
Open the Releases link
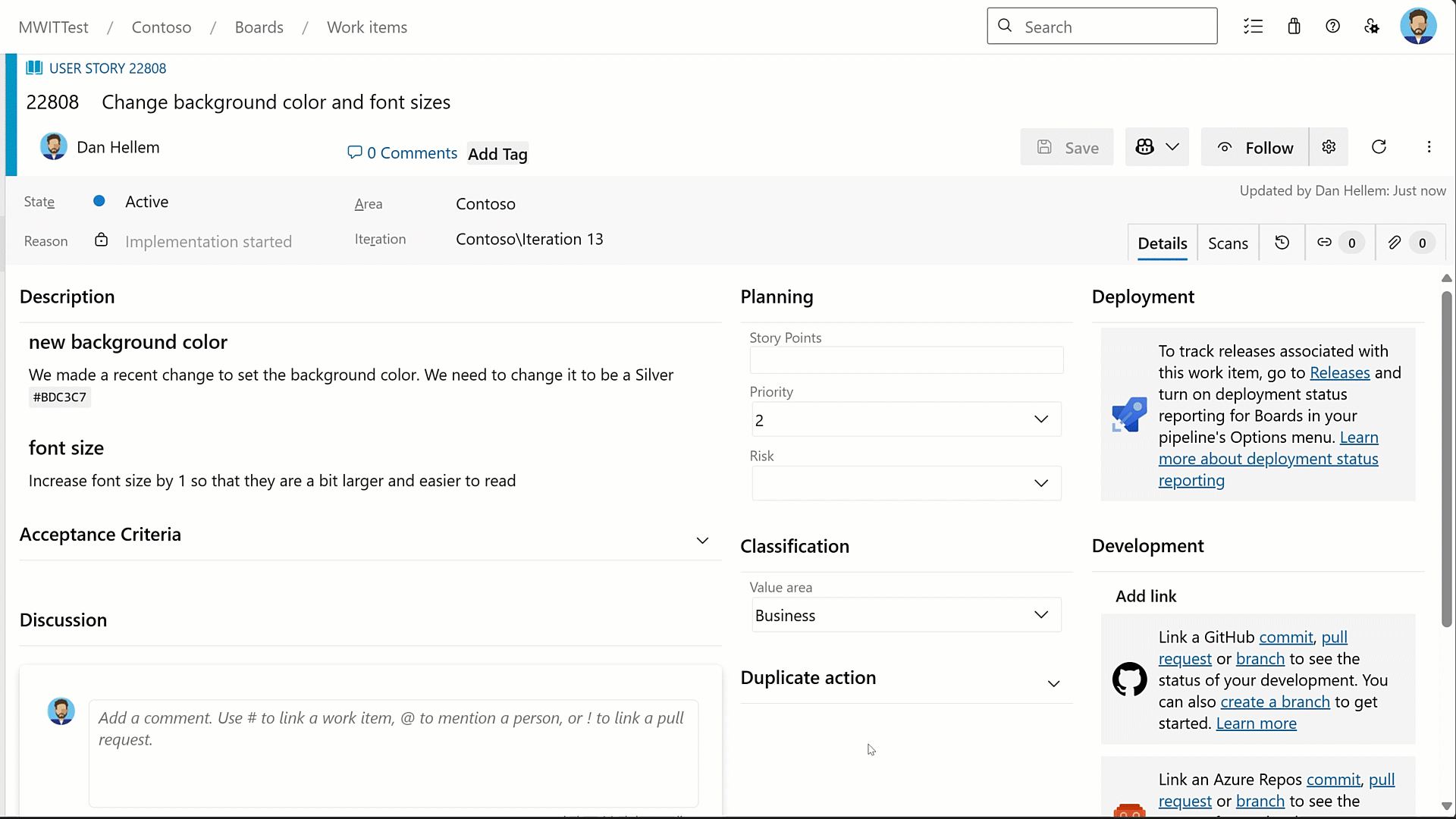pos(1339,372)
